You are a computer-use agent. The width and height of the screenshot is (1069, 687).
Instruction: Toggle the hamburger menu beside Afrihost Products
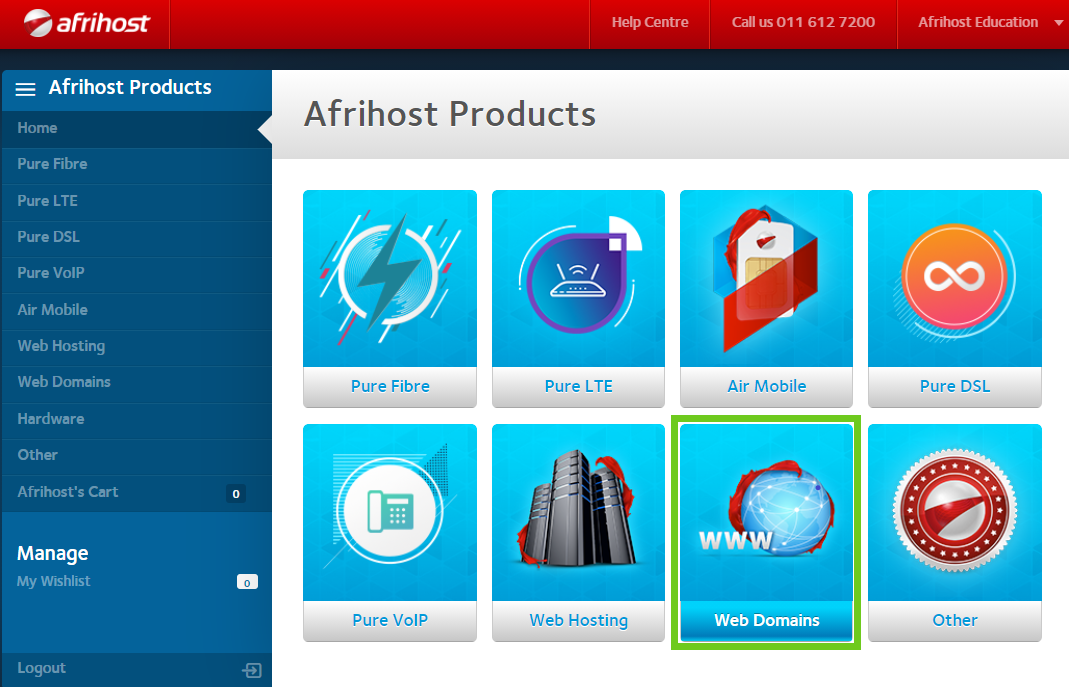(26, 89)
